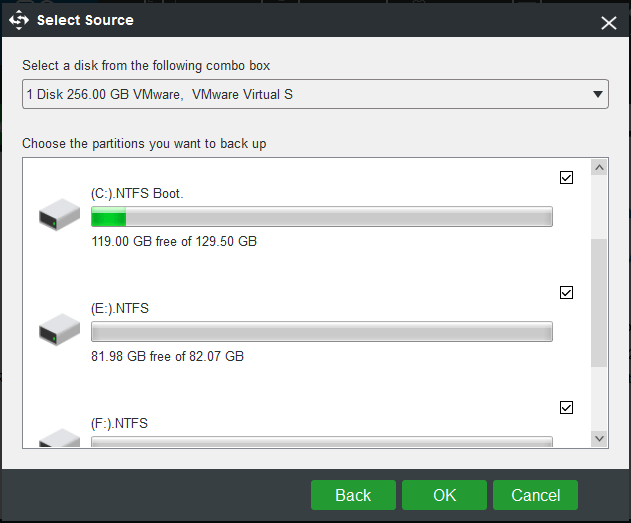Click the partition list scroll up arrow
631x523 pixels.
599,167
